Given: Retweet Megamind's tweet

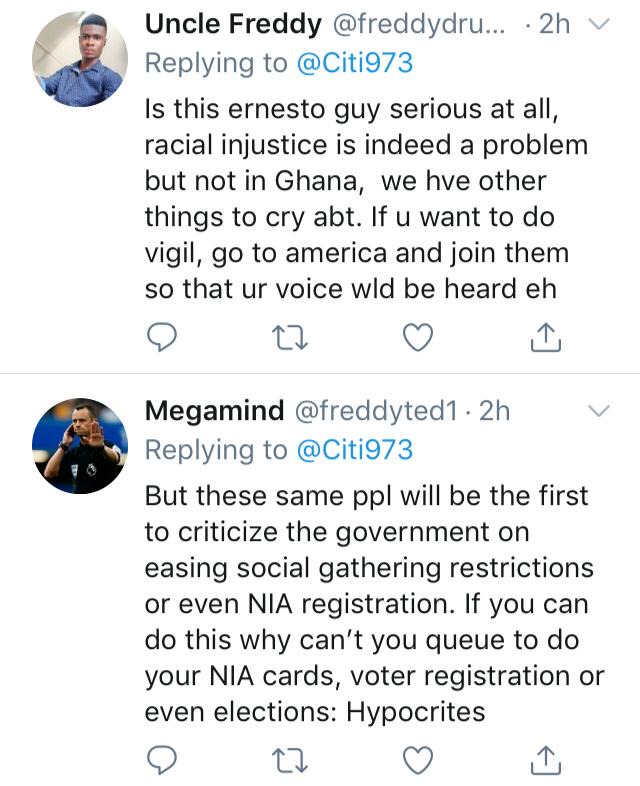Looking at the screenshot, I should tap(289, 760).
